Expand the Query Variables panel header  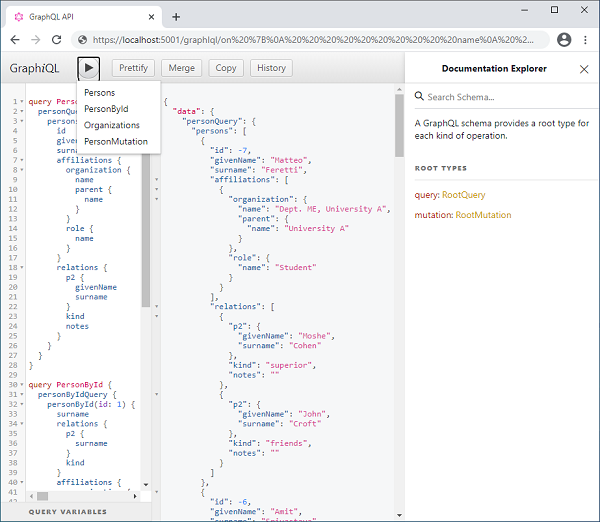pos(77,512)
